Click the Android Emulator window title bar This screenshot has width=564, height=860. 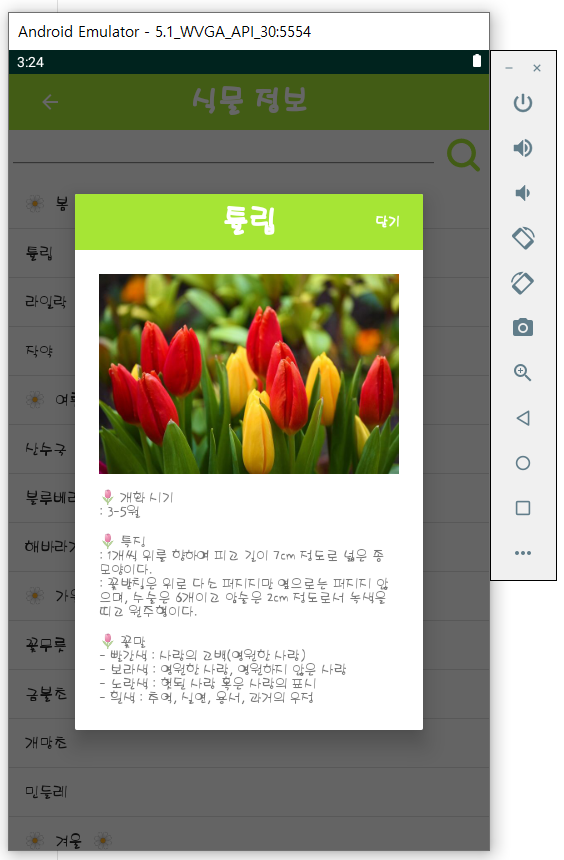pos(249,32)
